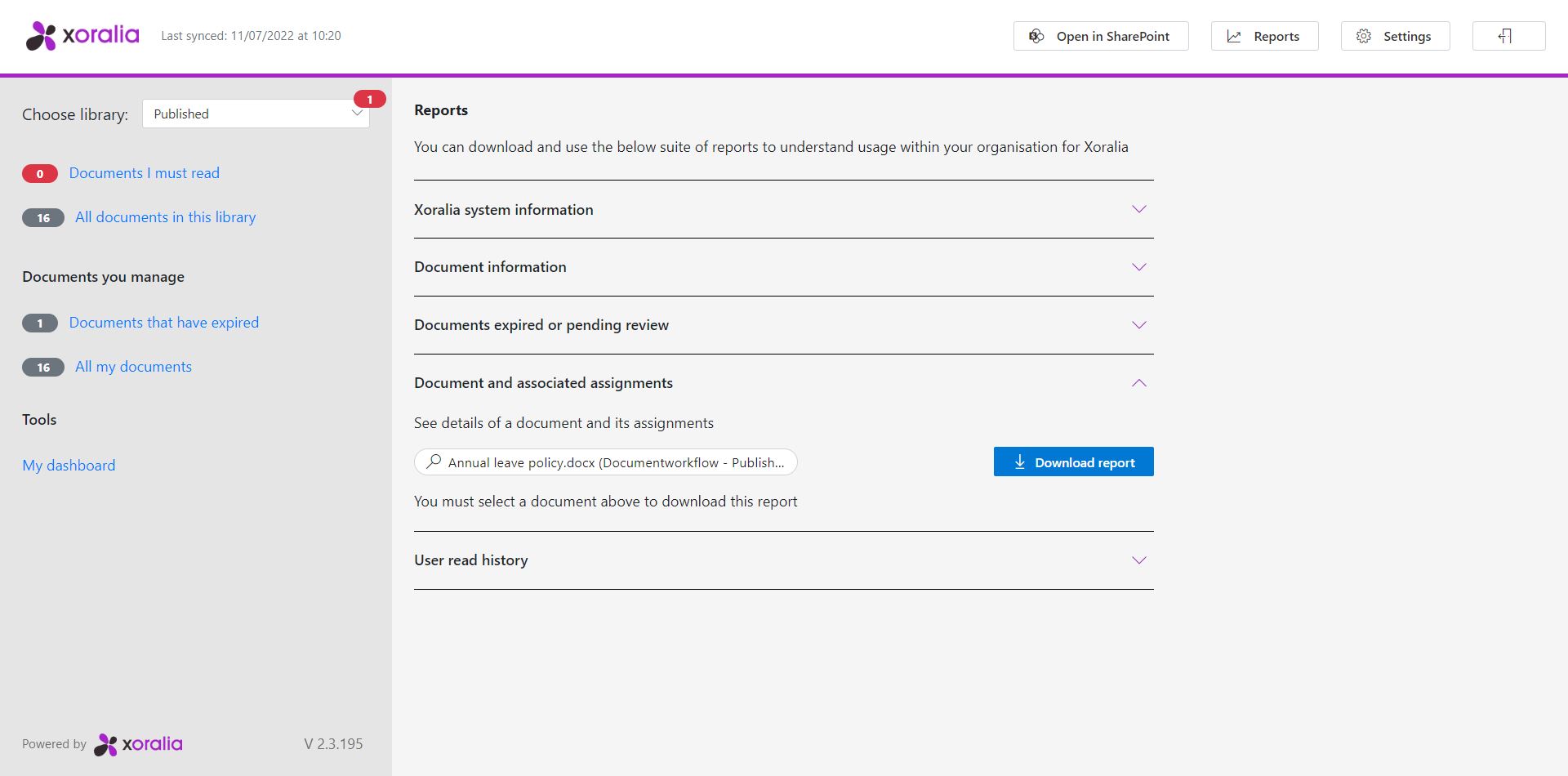The height and width of the screenshot is (776, 1568).
Task: Click the 16 badge beside All documents in this library
Action: (x=43, y=217)
